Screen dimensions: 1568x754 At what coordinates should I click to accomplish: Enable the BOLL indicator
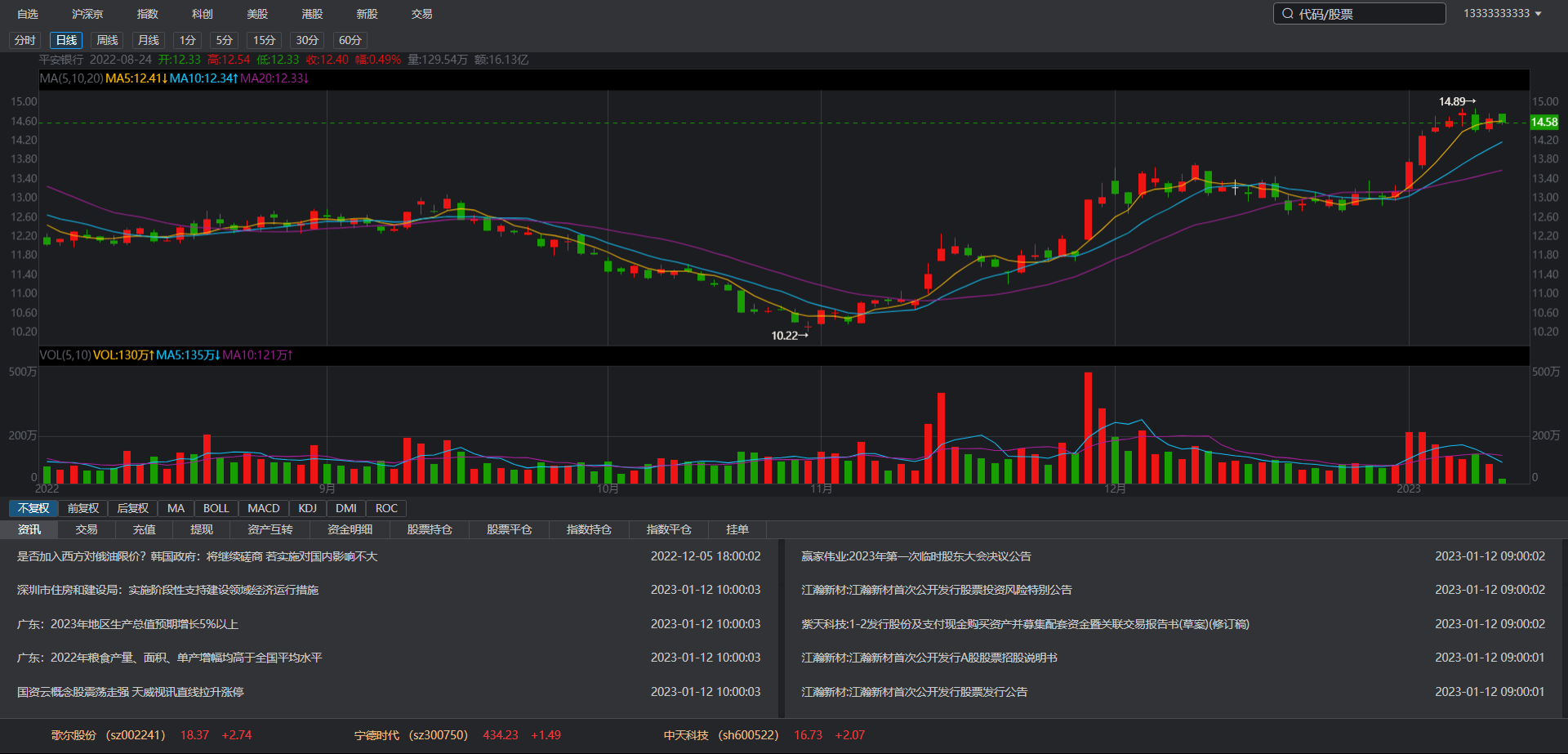216,508
